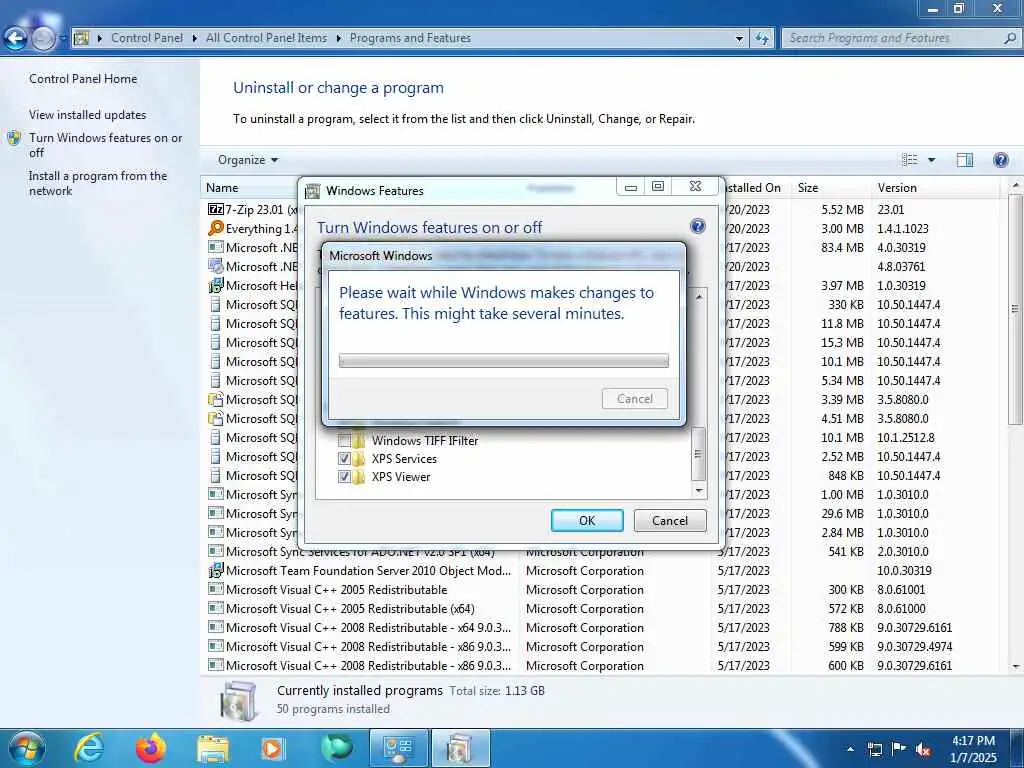Click the Forward navigation arrow
Viewport: 1024px width, 768px height.
point(43,39)
